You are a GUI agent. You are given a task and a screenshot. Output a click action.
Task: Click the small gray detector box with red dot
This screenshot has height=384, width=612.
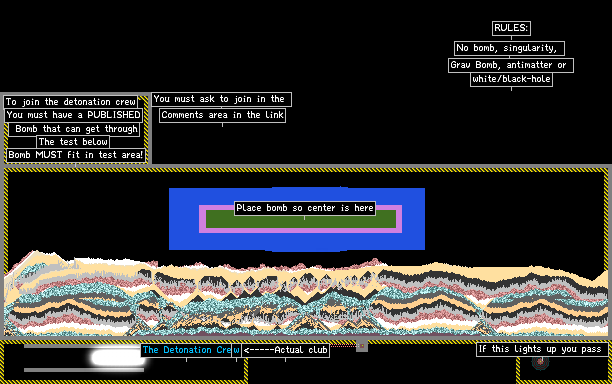[362, 346]
